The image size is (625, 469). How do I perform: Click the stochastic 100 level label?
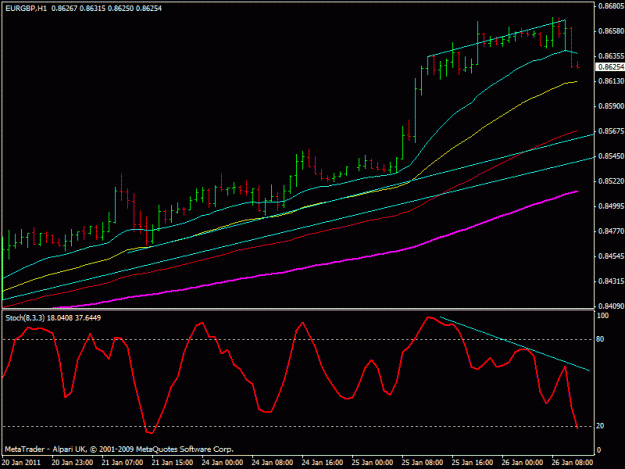click(x=602, y=316)
